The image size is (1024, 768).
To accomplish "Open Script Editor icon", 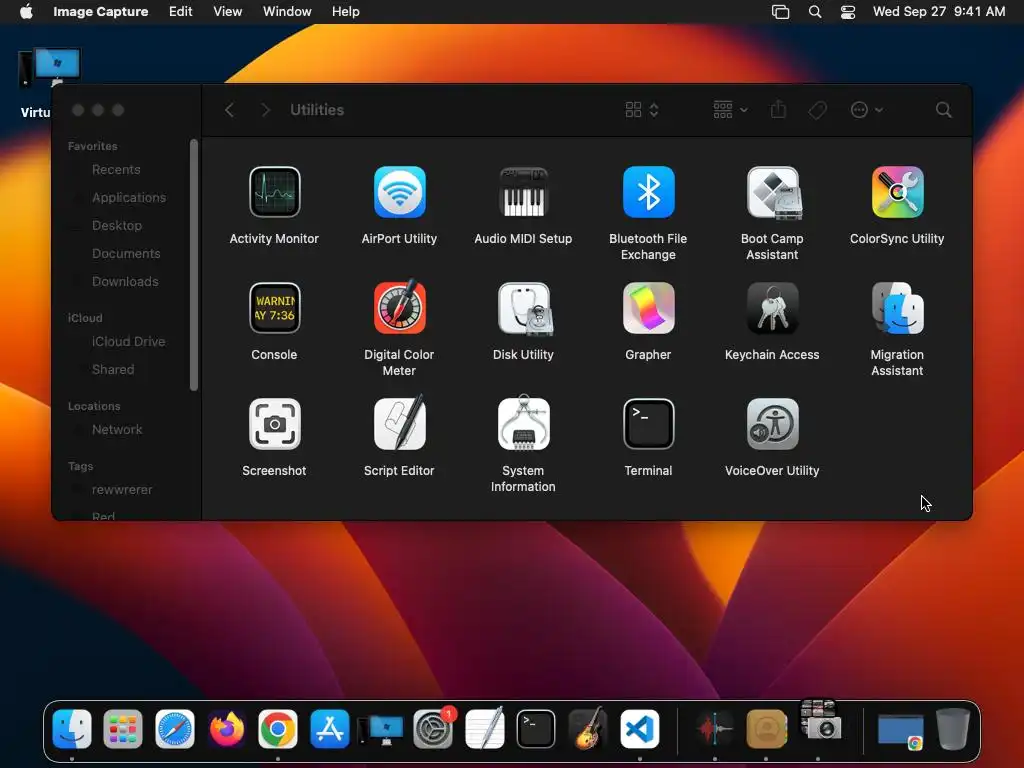I will pos(399,423).
